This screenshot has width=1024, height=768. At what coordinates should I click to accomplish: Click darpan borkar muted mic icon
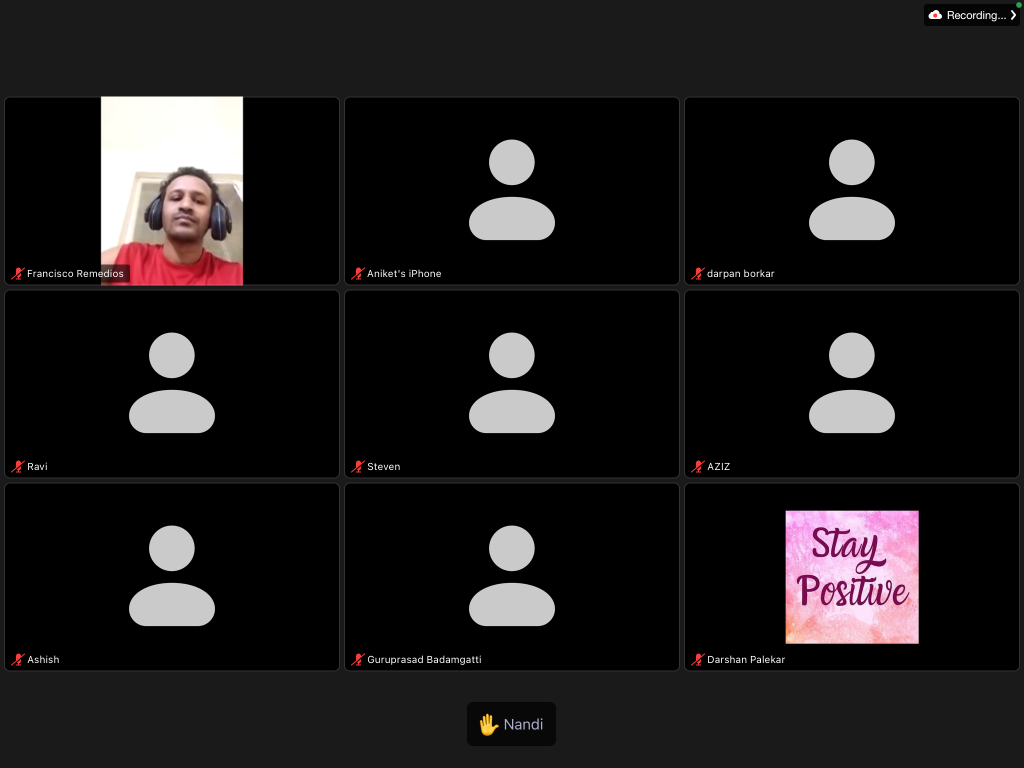point(698,274)
